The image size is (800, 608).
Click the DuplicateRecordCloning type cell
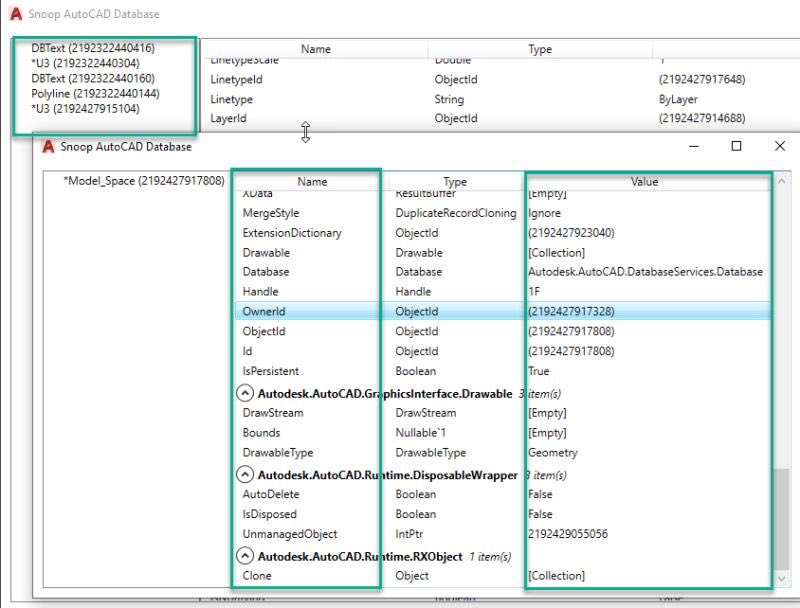click(x=456, y=213)
